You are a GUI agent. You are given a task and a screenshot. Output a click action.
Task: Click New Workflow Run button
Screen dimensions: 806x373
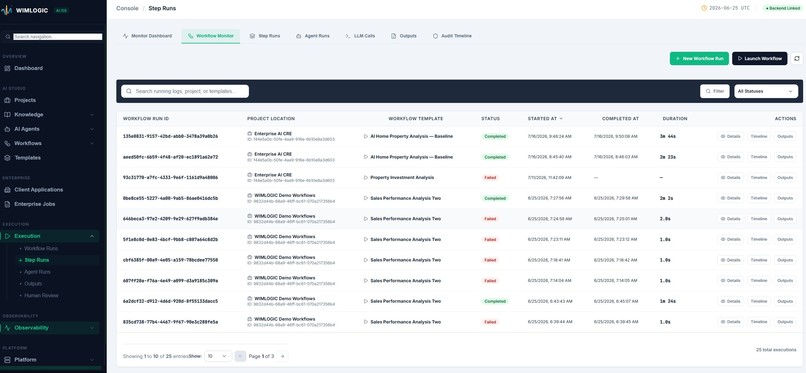[x=699, y=59]
